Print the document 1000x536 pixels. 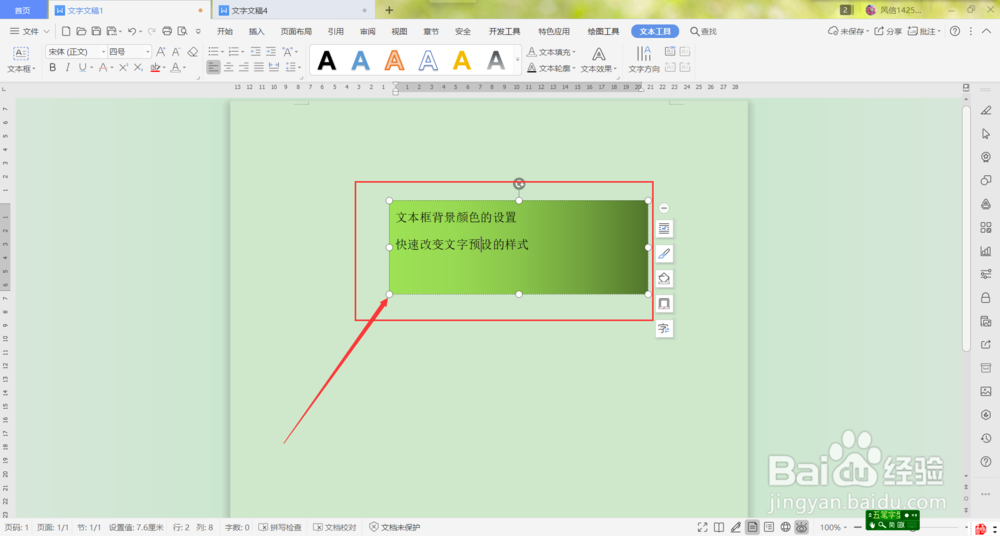point(167,31)
